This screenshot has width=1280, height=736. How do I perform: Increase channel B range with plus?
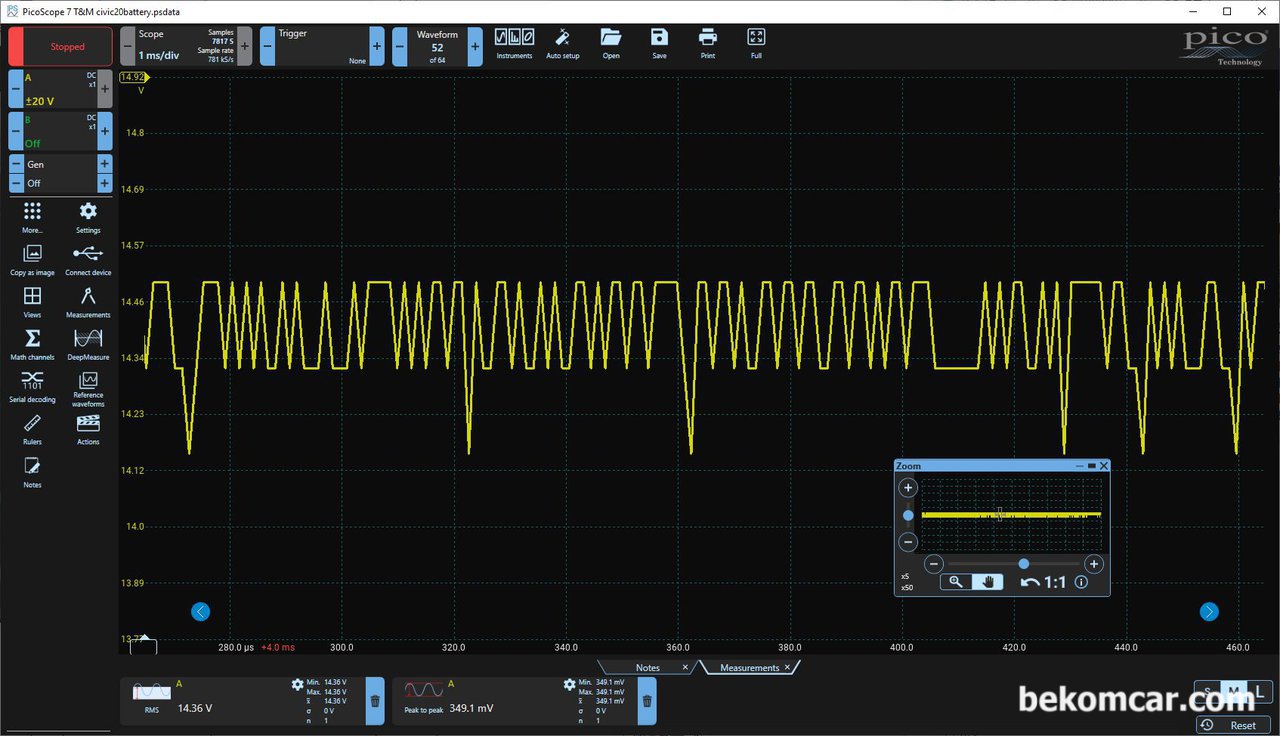point(105,131)
